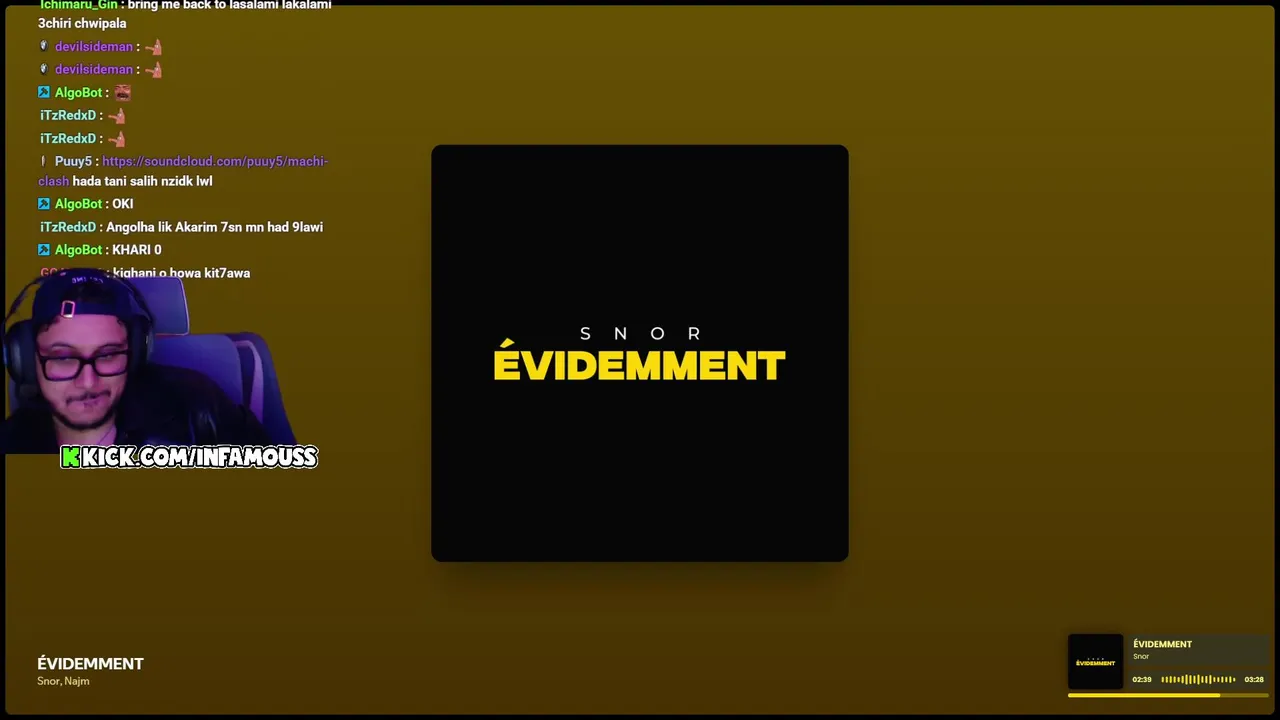
Task: Click AlgoBot's badge icon beside 'KHARI 0'
Action: pyautogui.click(x=44, y=250)
